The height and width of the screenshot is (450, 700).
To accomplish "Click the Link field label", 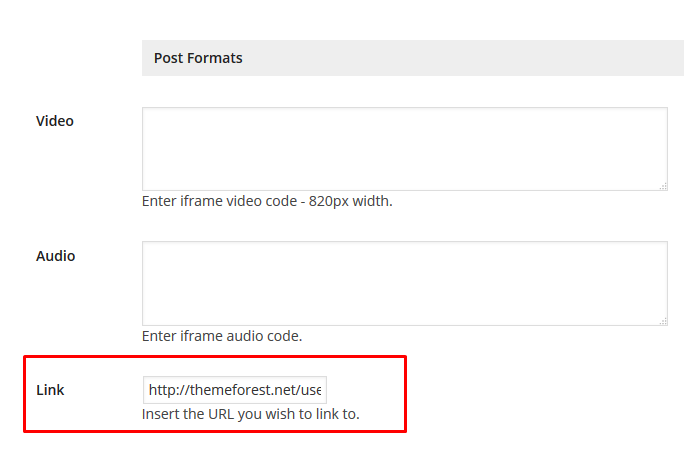I will click(x=50, y=390).
